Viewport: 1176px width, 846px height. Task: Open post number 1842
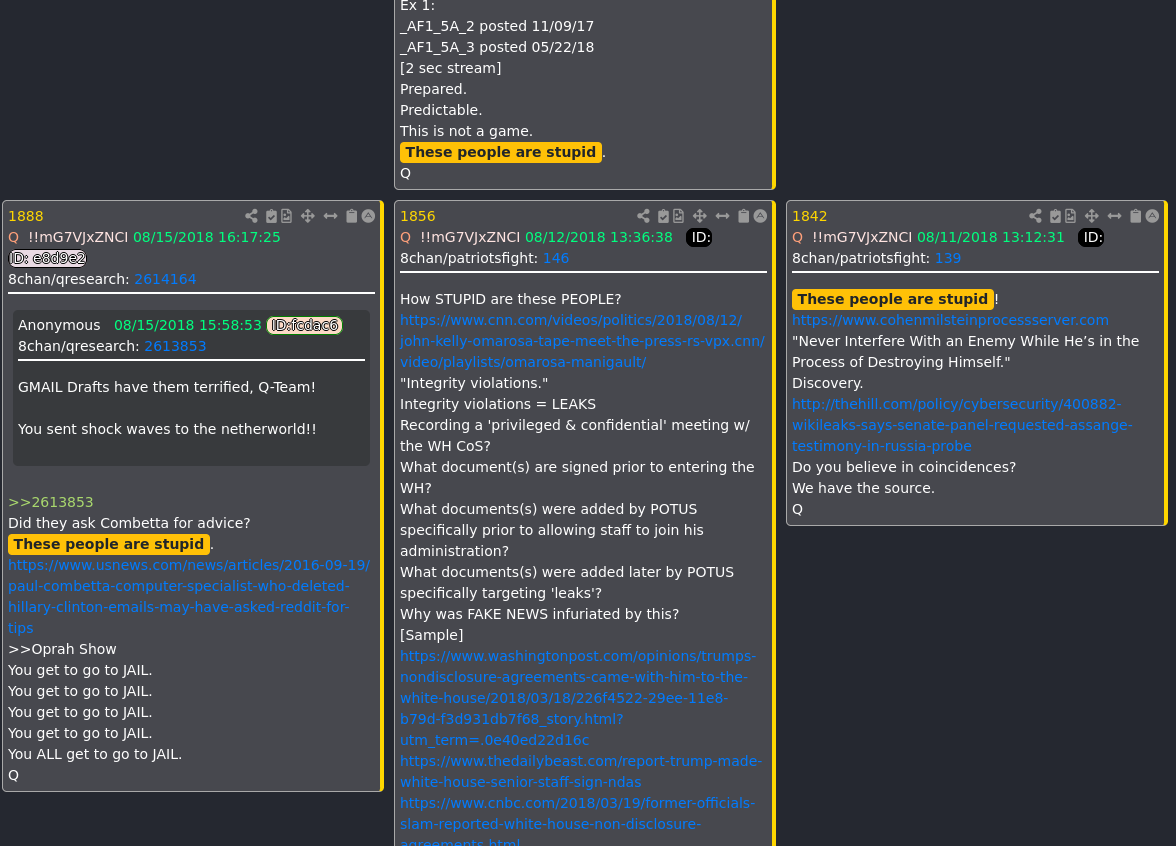click(809, 216)
